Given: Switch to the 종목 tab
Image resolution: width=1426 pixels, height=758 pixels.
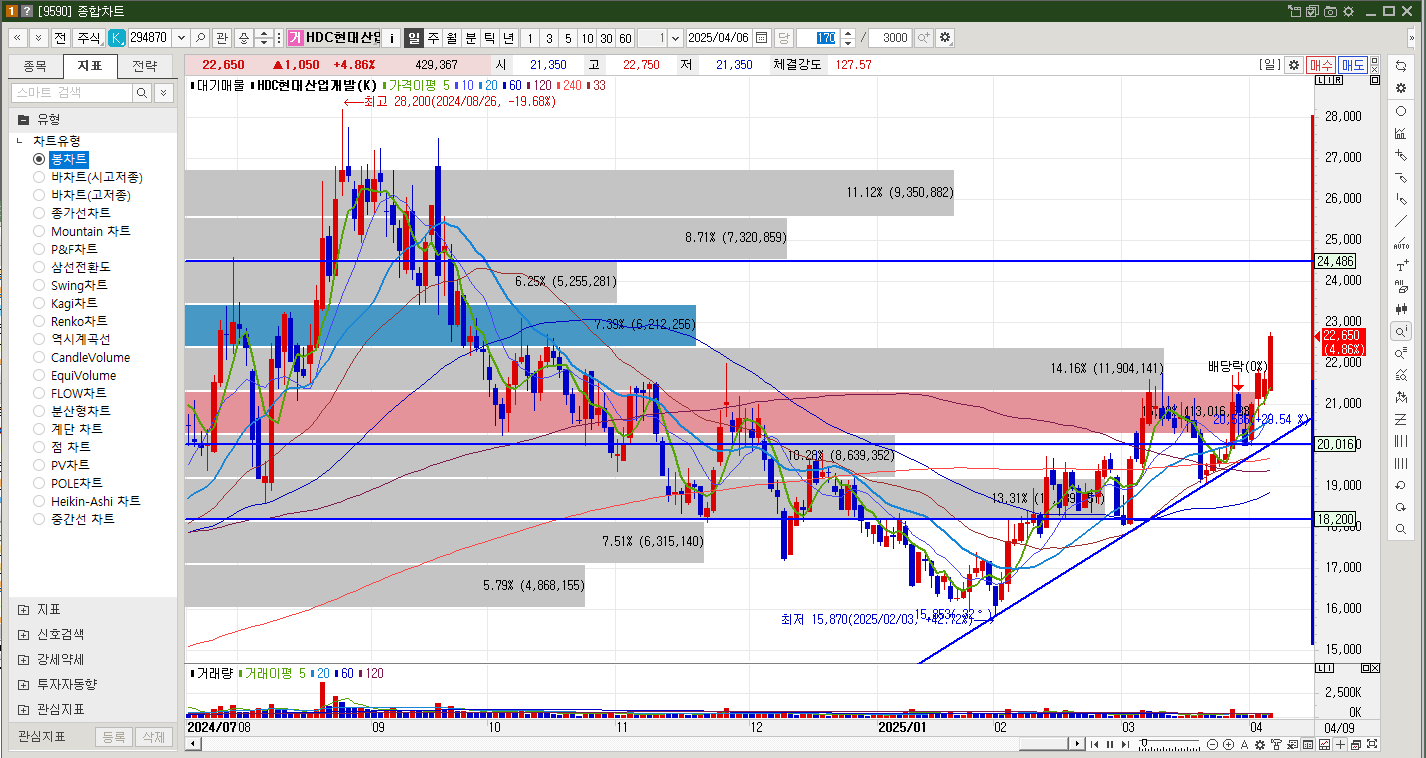Looking at the screenshot, I should tap(34, 66).
